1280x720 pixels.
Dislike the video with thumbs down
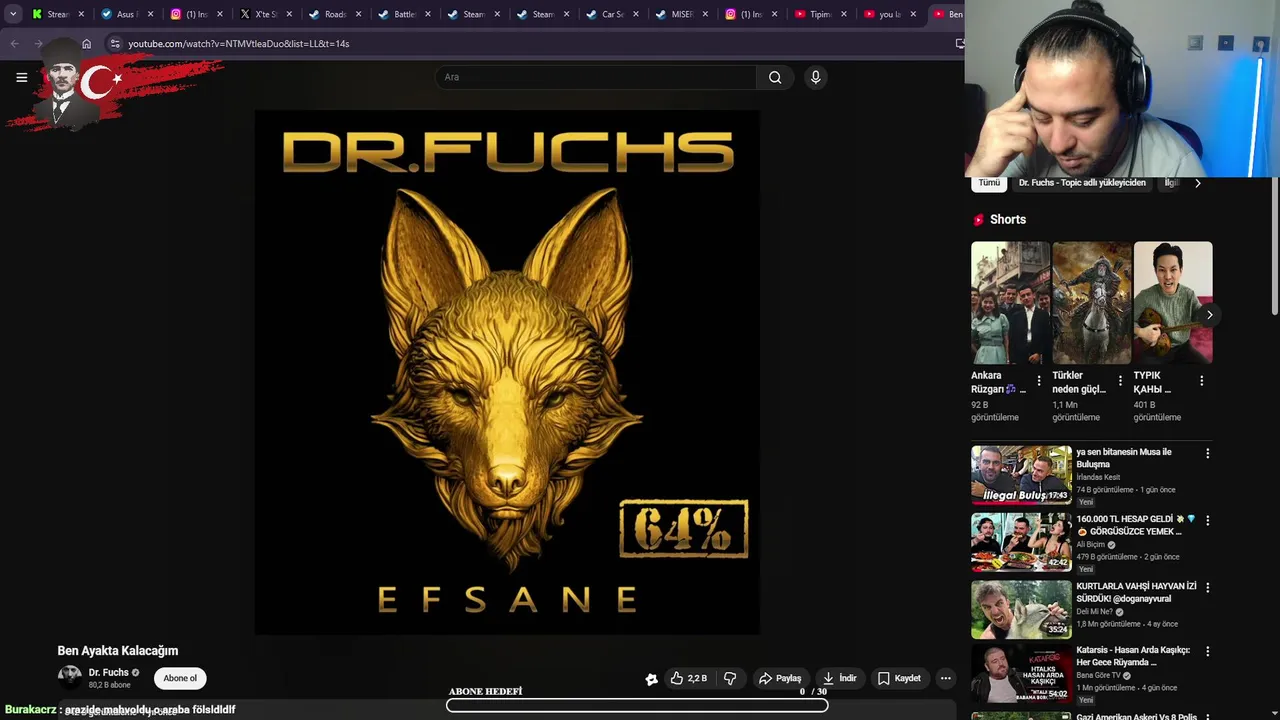tap(730, 678)
